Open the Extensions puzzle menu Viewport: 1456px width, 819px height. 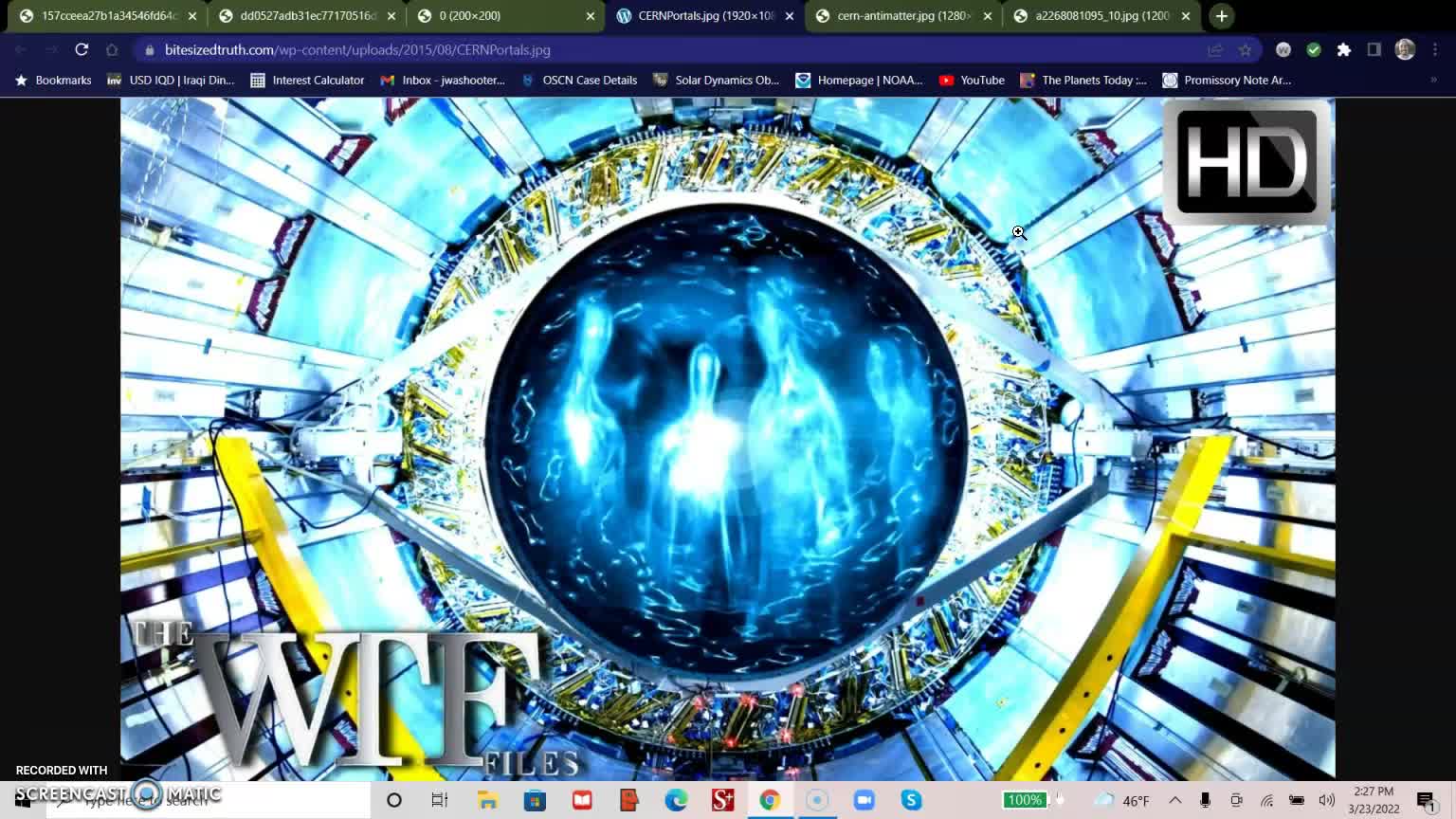[1344, 49]
